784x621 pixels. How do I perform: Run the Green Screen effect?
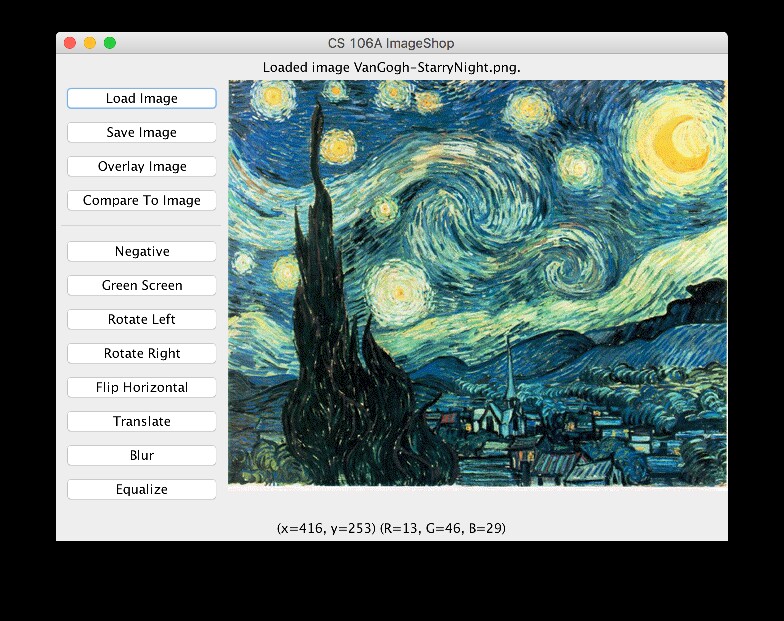pyautogui.click(x=142, y=286)
